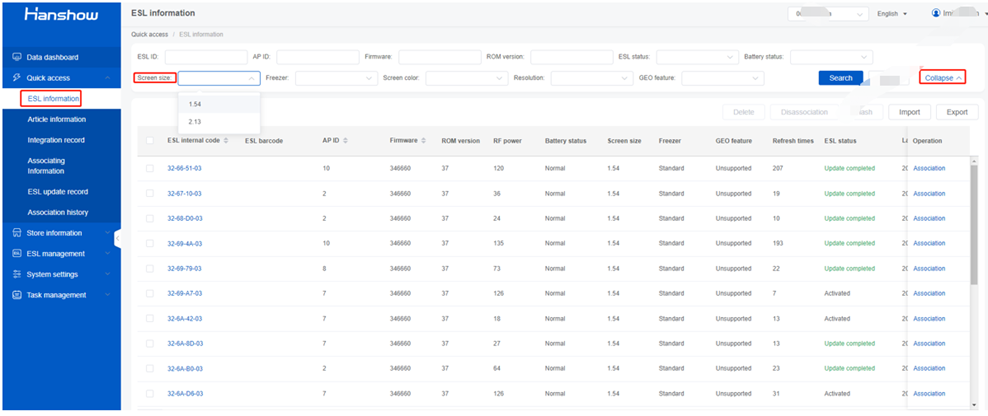Screen dimensions: 988x416
Task: Click the Export button
Action: coord(957,112)
